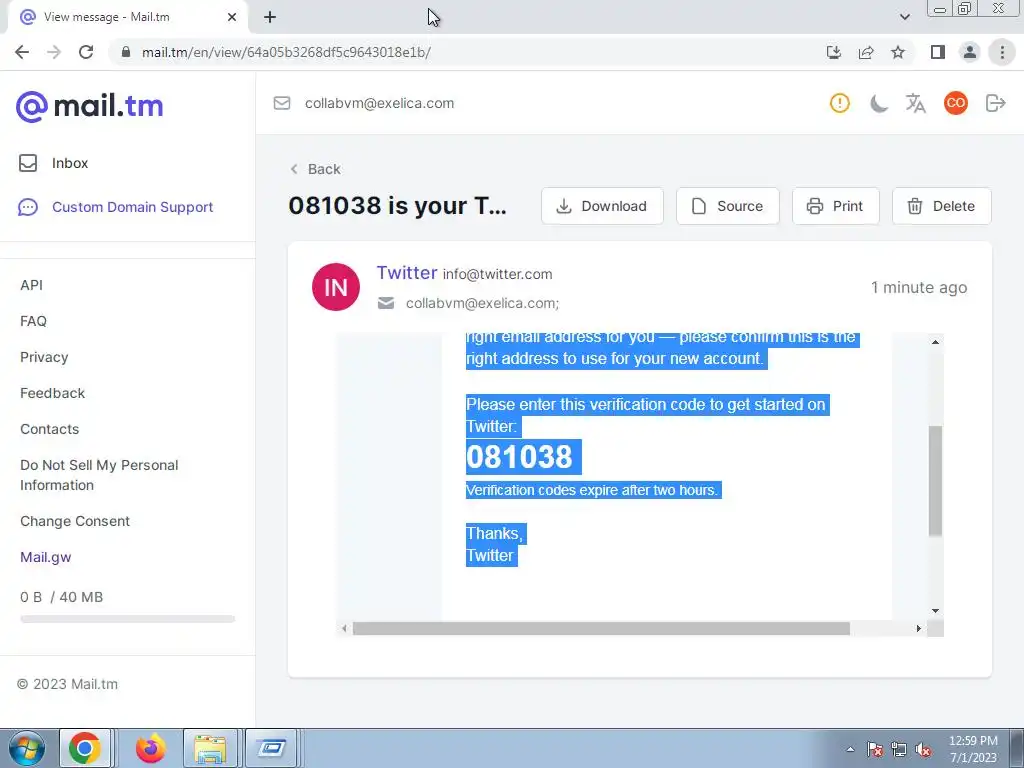Reload the page
Image resolution: width=1024 pixels, height=768 pixels.
pos(86,52)
